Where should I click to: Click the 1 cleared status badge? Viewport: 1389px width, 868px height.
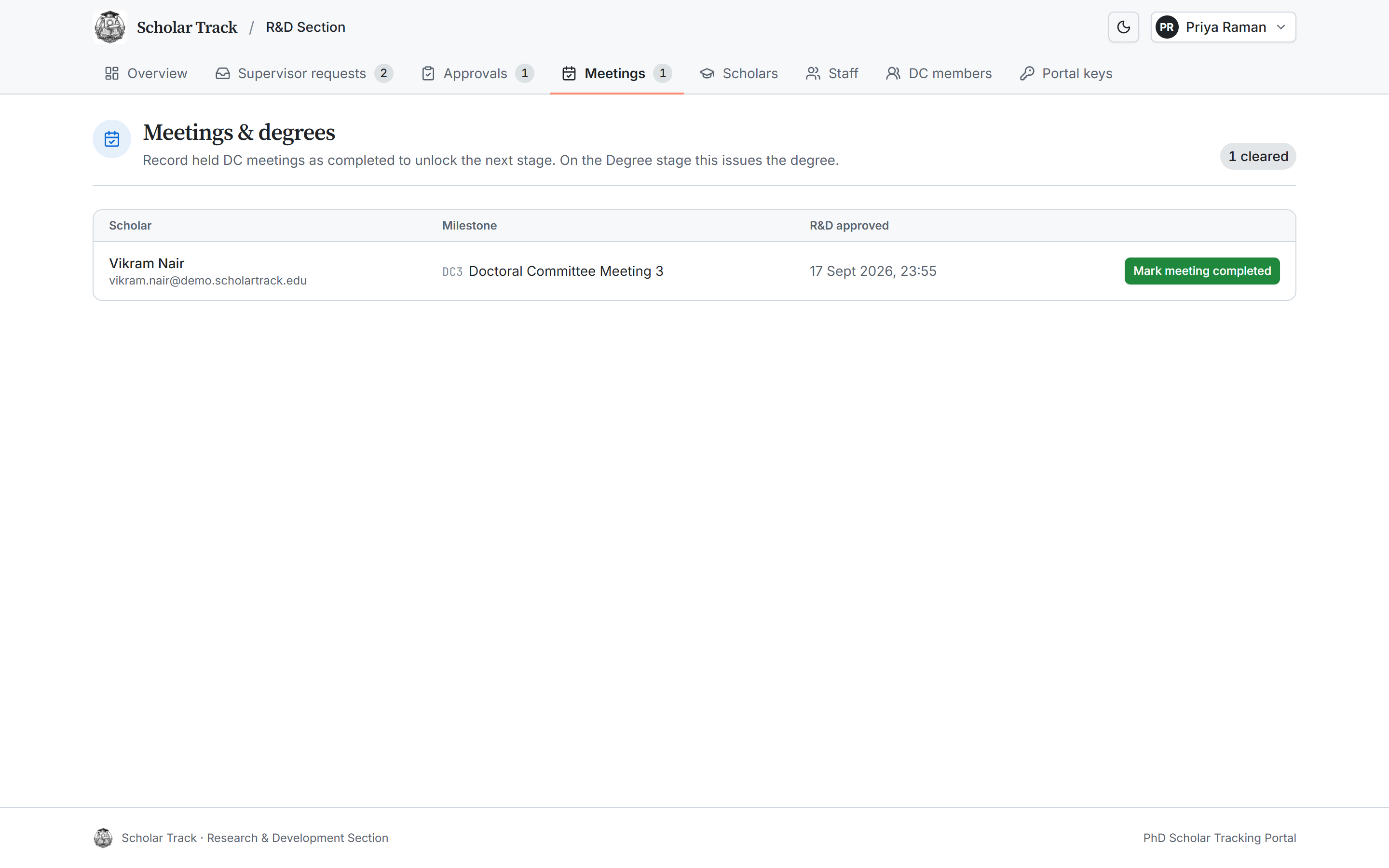pyautogui.click(x=1257, y=156)
